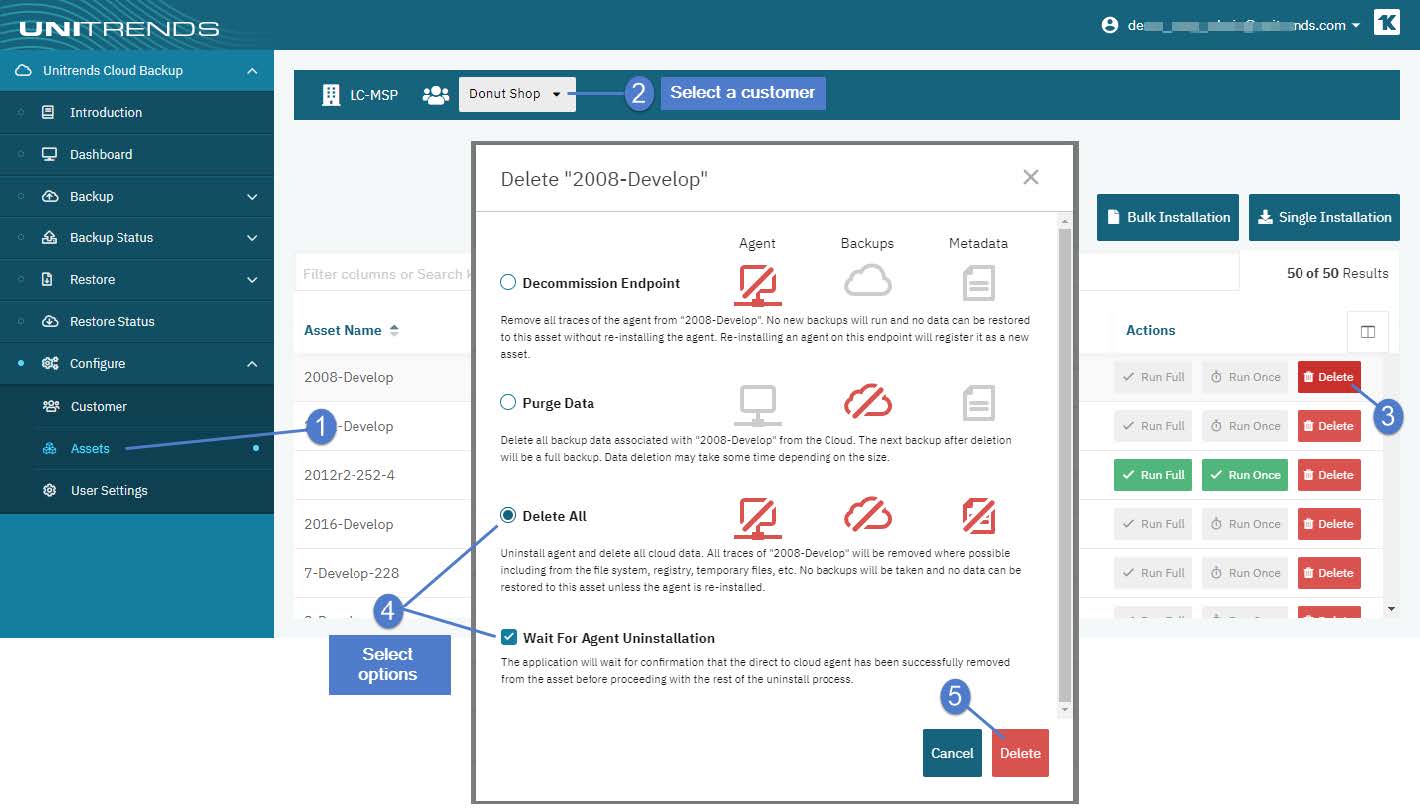This screenshot has height=810, width=1420.
Task: Open the Donut Shop customer dropdown
Action: point(517,94)
